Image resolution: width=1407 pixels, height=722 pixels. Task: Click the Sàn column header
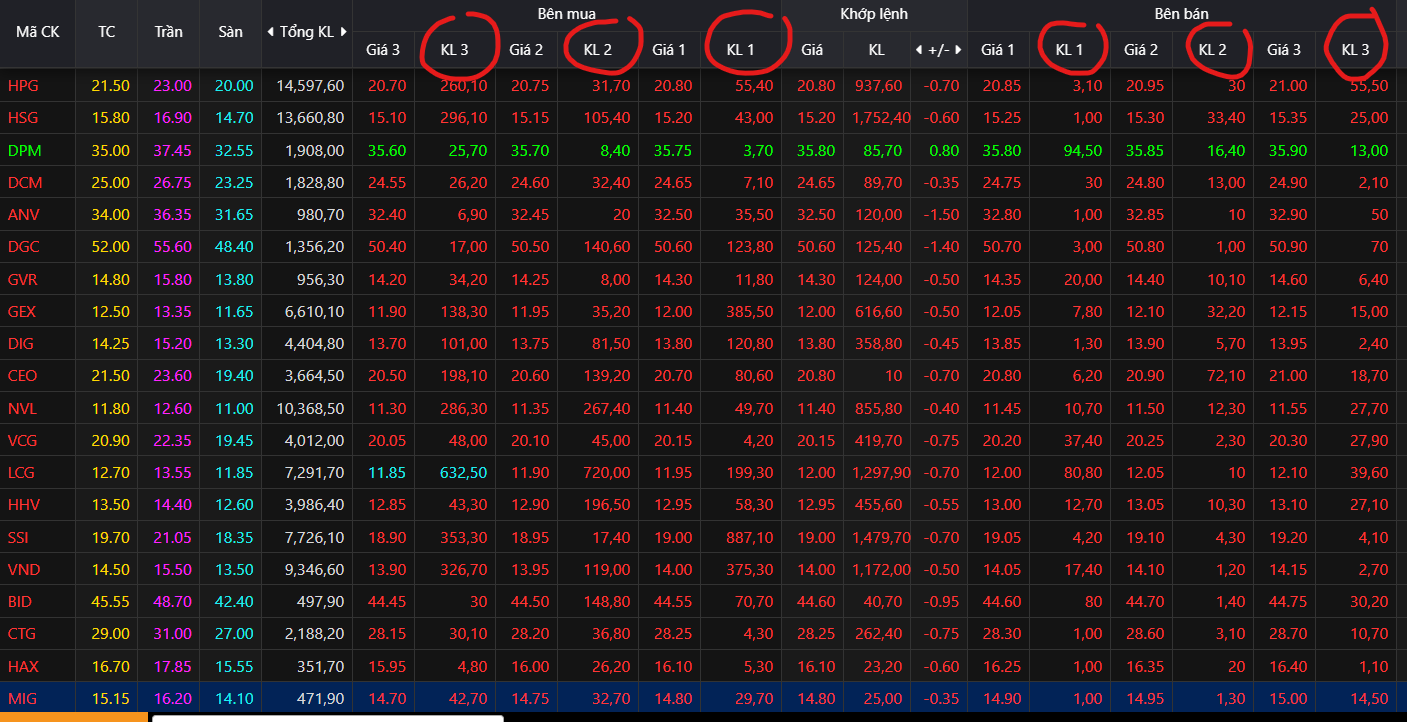[230, 32]
